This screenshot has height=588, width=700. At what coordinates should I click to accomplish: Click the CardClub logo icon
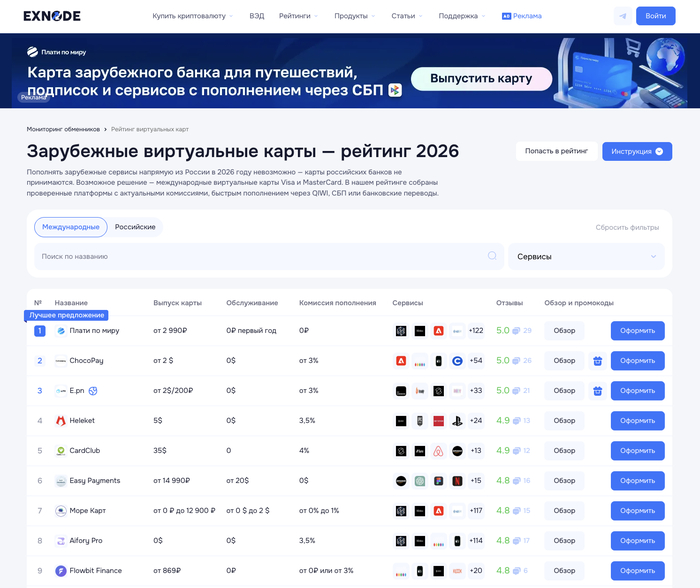(61, 451)
